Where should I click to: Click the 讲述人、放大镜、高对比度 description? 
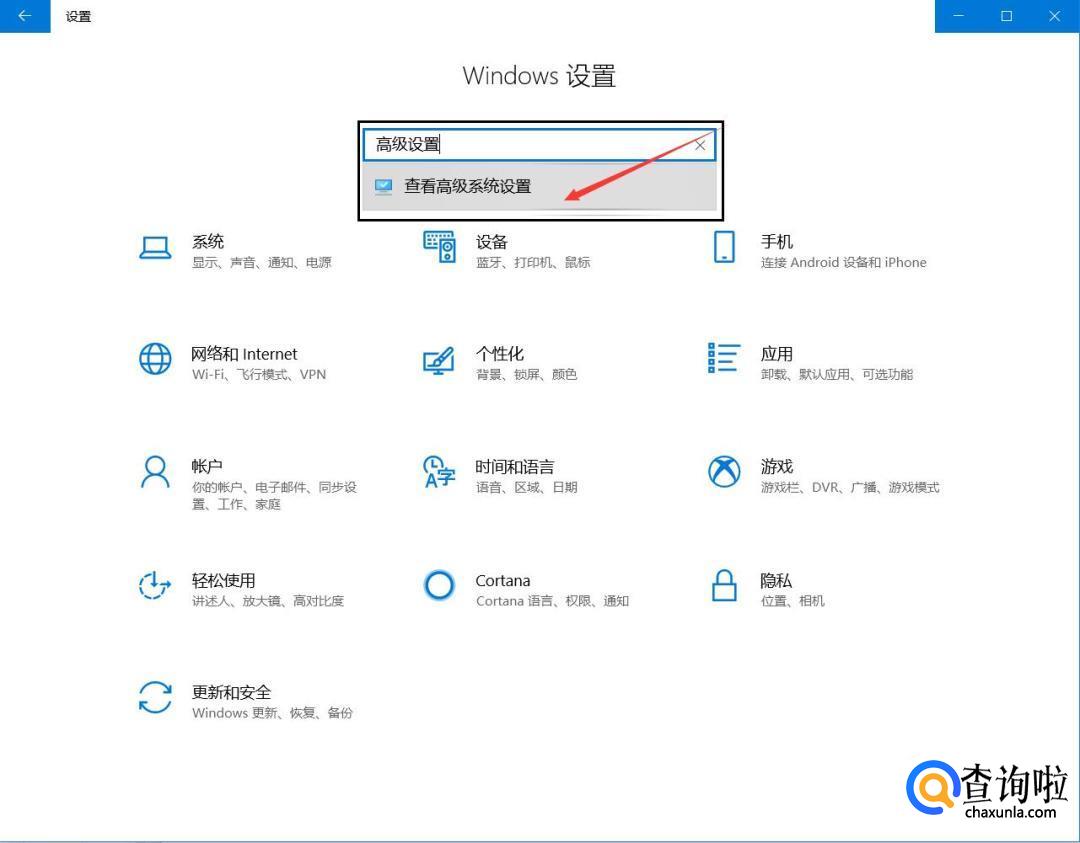[x=268, y=601]
